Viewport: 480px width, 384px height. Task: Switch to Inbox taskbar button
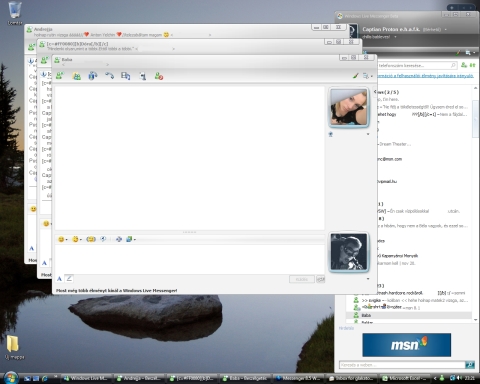pos(351,378)
